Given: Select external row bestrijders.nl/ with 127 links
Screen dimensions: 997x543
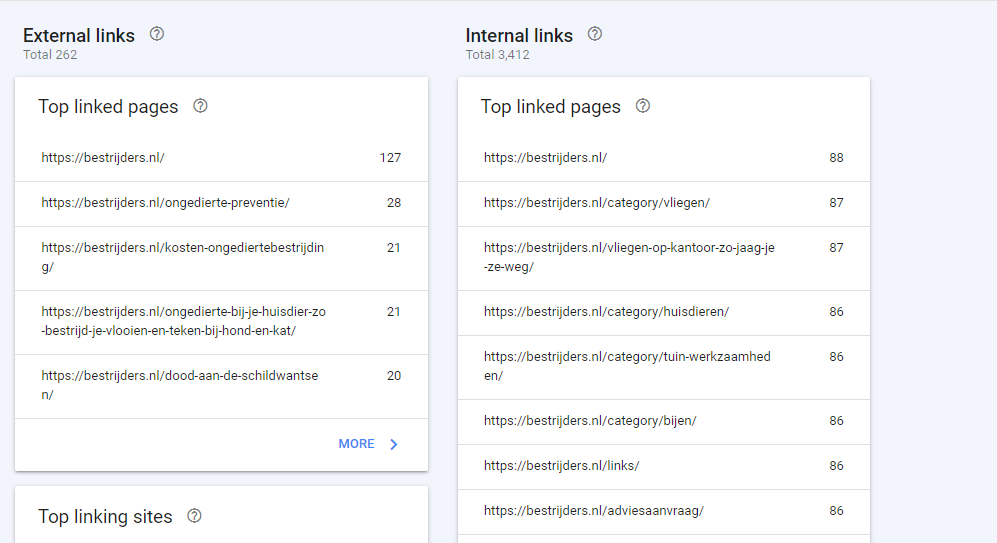Looking at the screenshot, I should (221, 158).
